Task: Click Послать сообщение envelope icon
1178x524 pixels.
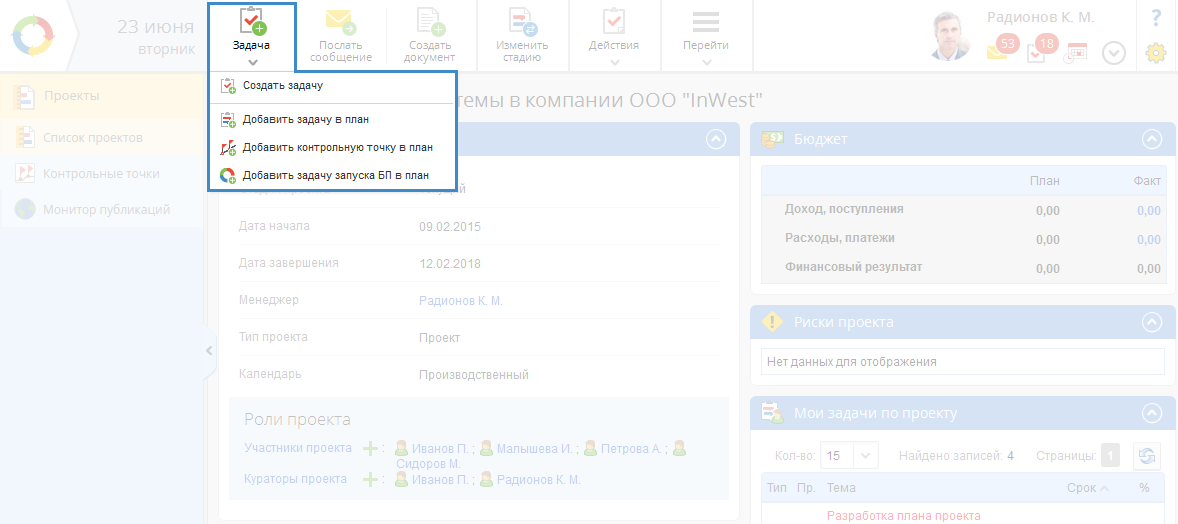Action: pos(340,22)
